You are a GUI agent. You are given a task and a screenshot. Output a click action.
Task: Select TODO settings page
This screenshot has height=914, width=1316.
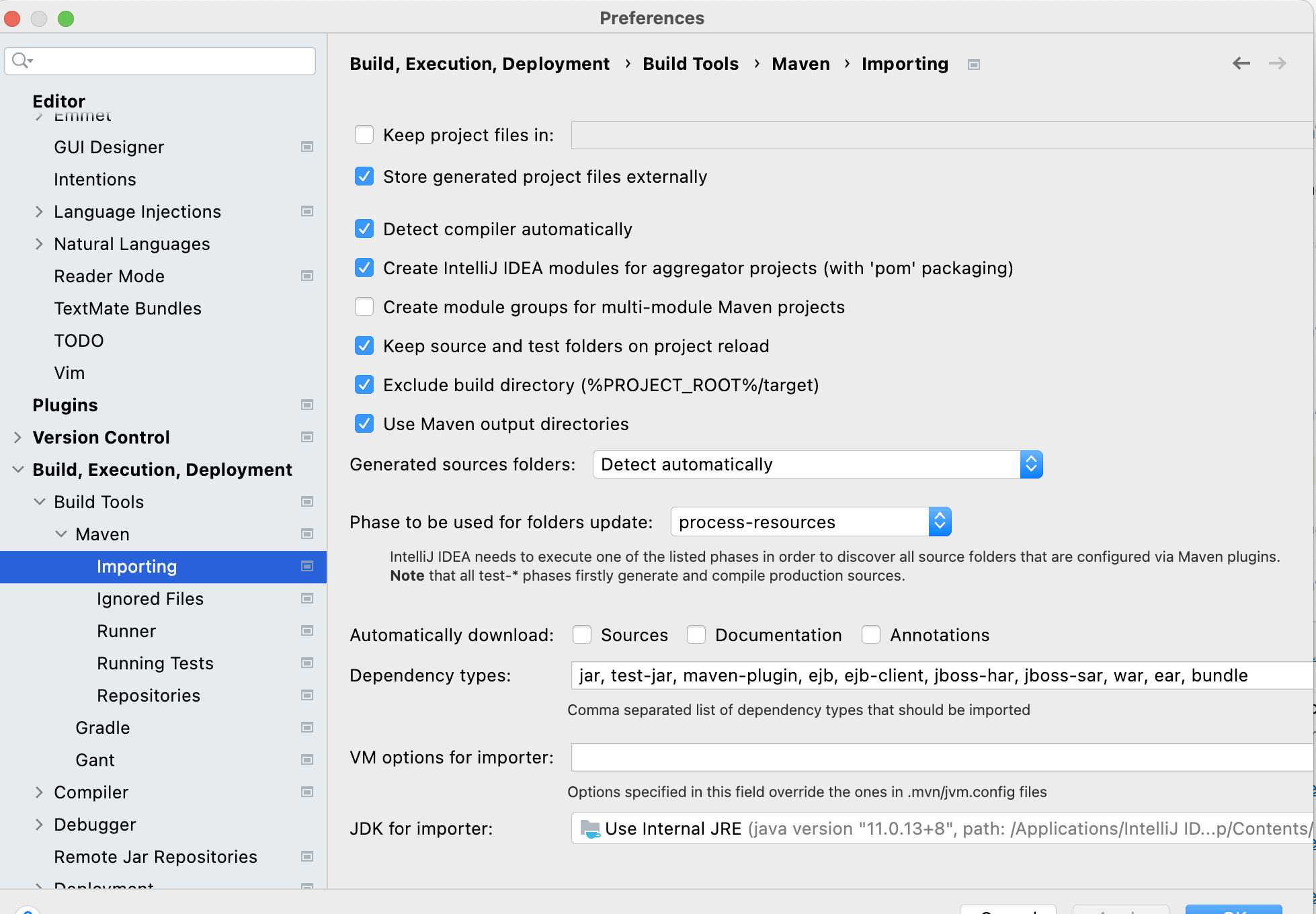(79, 341)
